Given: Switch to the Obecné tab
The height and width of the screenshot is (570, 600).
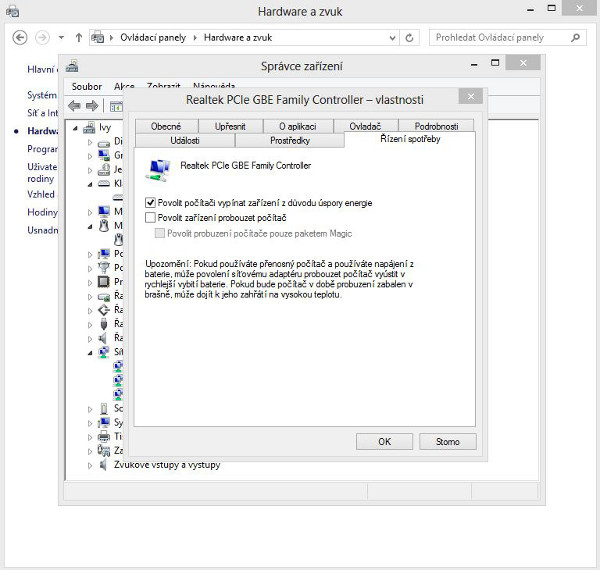Looking at the screenshot, I should [x=166, y=126].
